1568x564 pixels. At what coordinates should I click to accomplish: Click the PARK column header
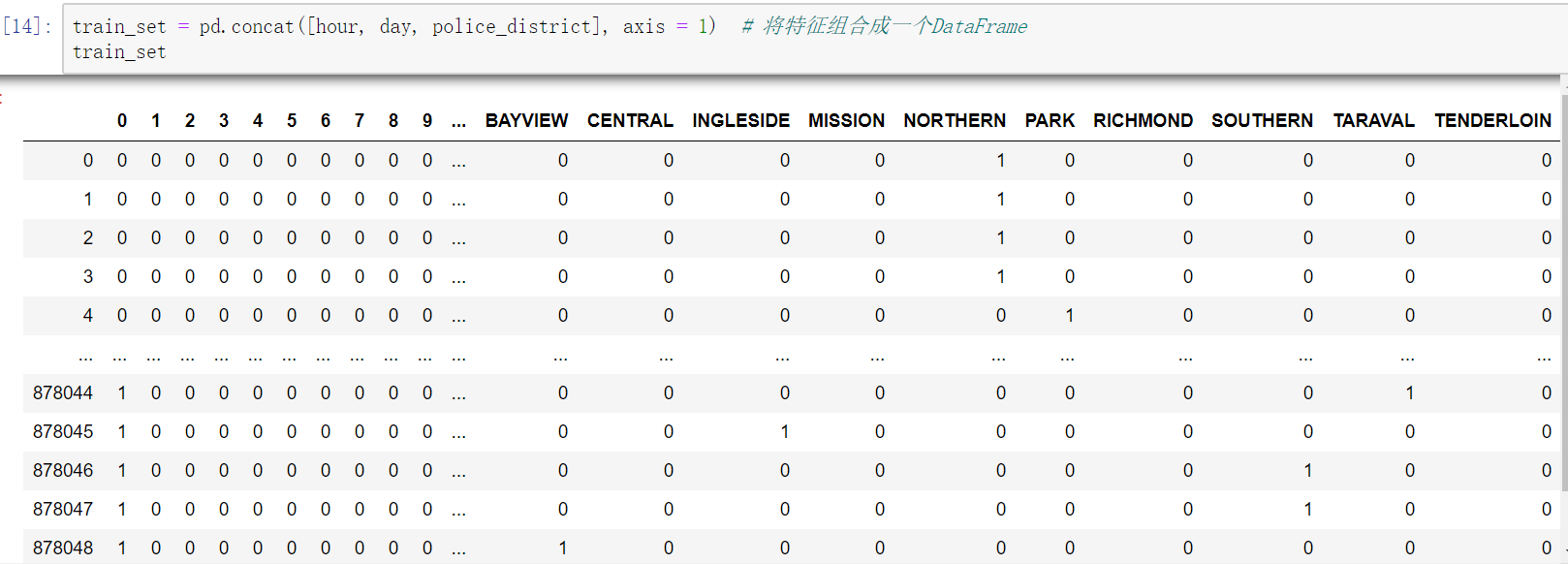click(x=1050, y=121)
